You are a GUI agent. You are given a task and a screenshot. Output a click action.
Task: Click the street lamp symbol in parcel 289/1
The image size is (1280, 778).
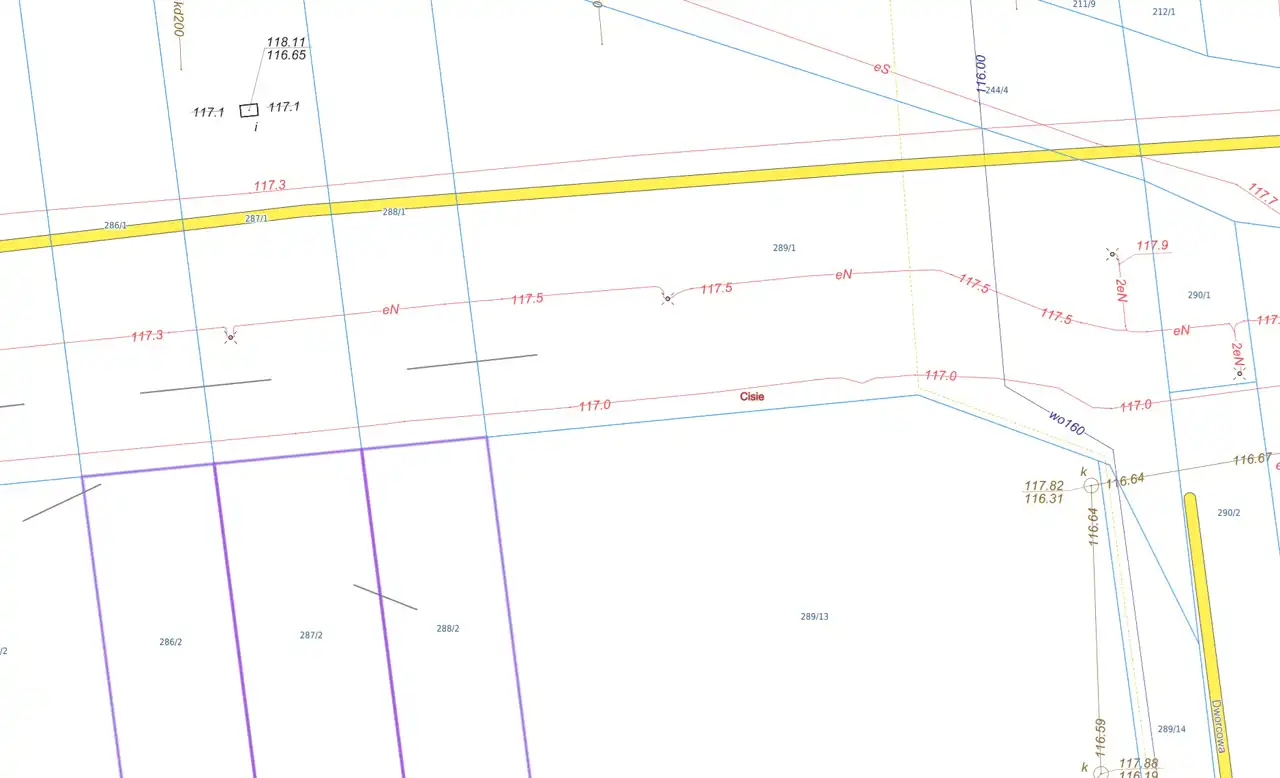pos(667,298)
